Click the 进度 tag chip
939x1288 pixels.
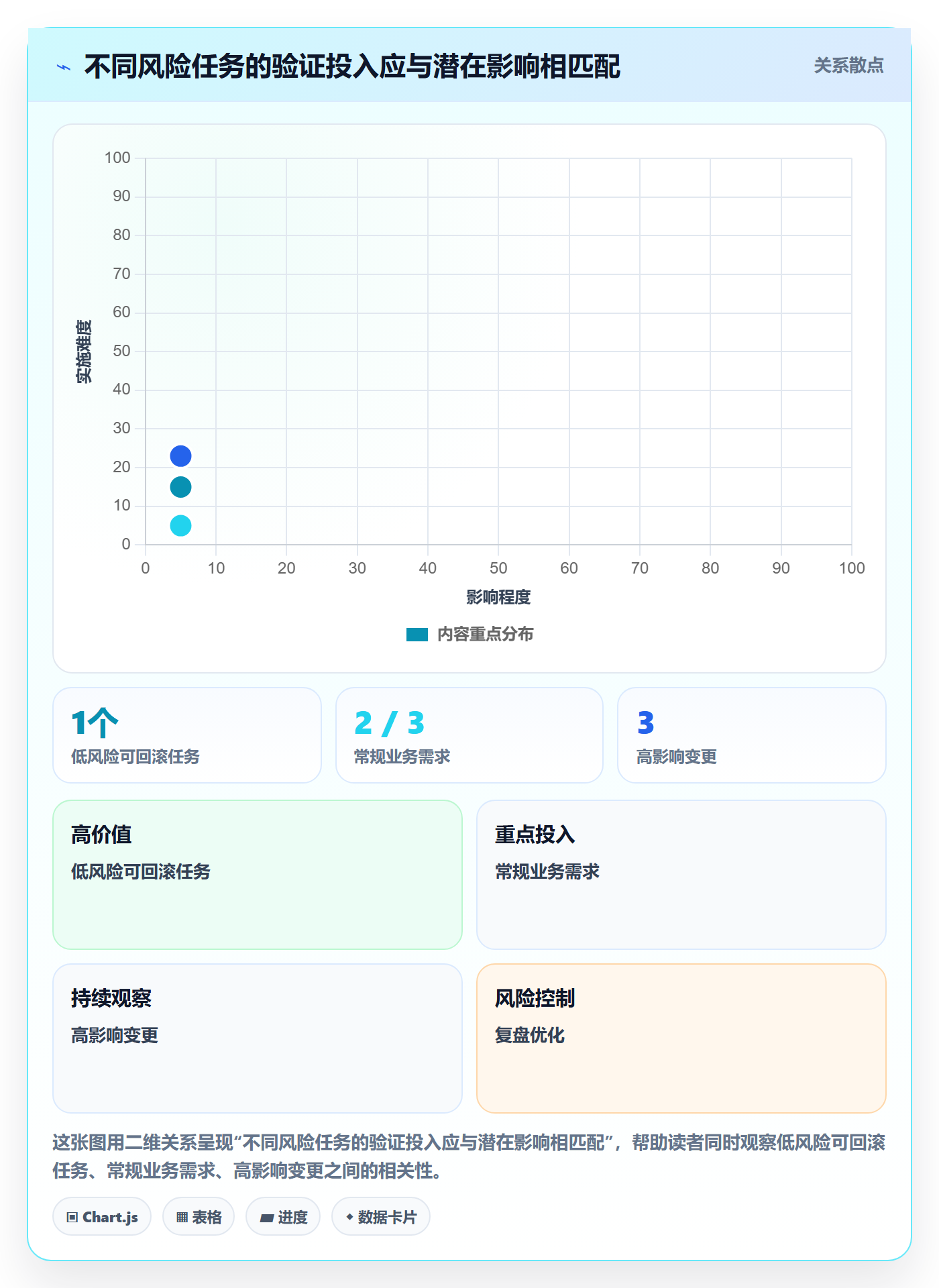tap(283, 1217)
